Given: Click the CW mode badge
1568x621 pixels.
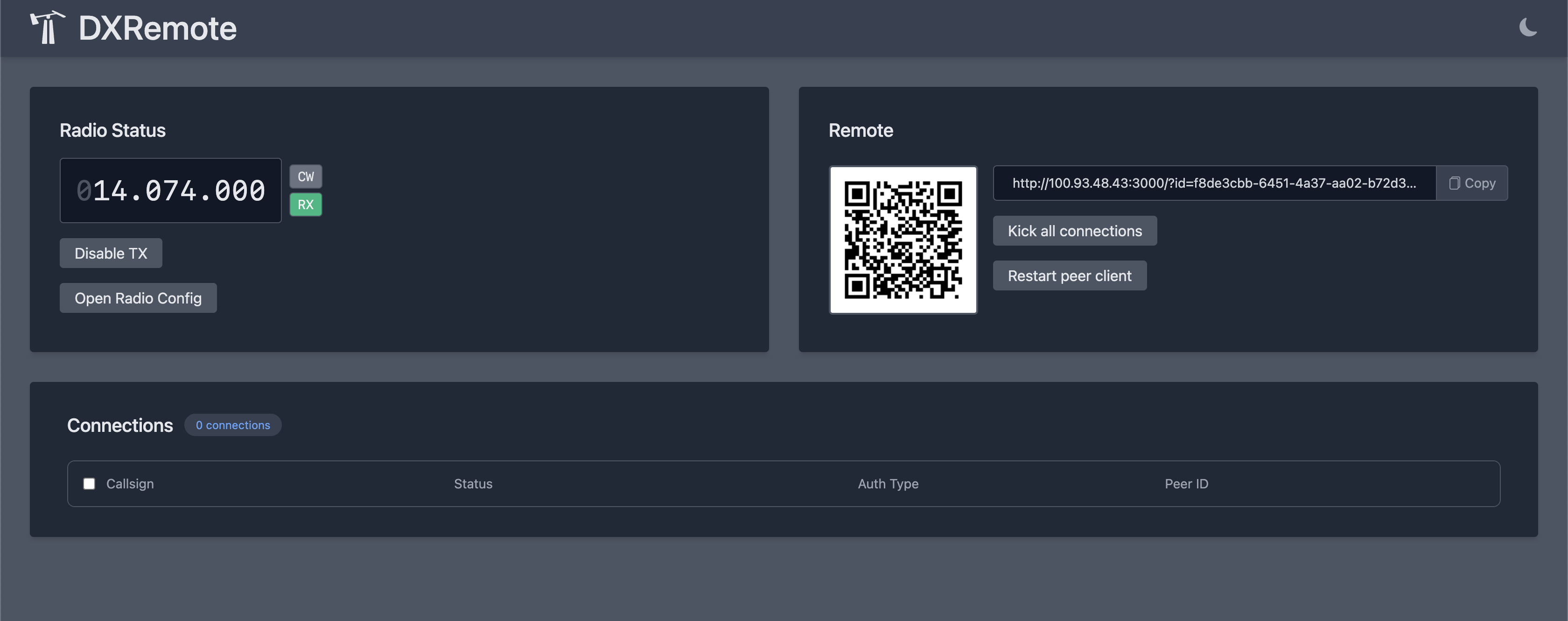Looking at the screenshot, I should point(306,176).
